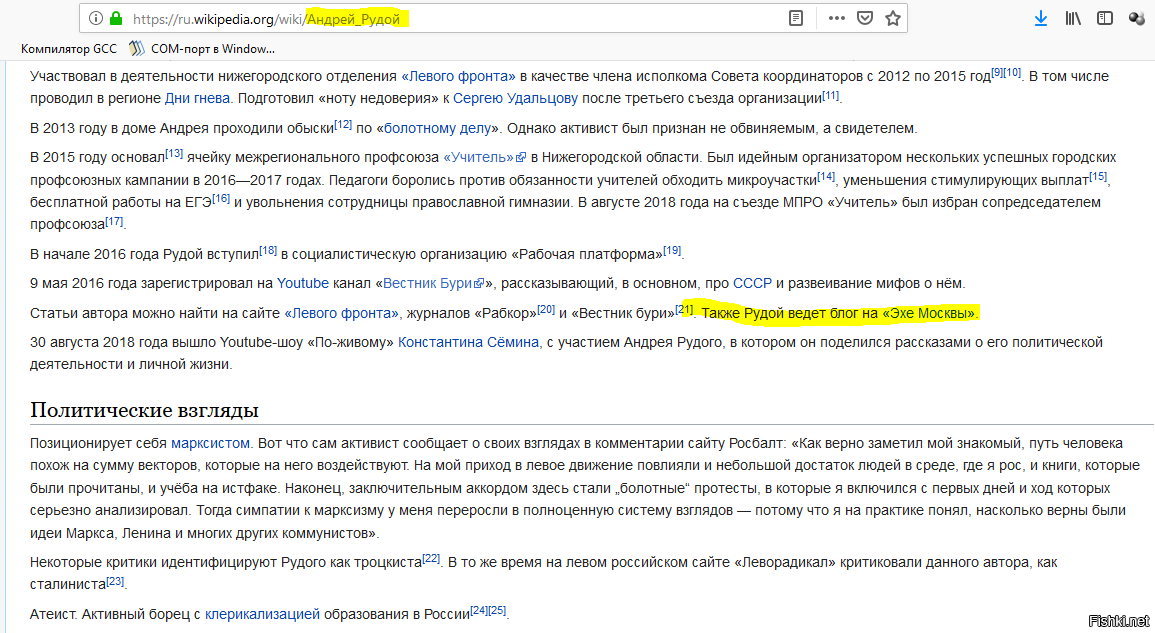Open the Сергею Удальцову link
Viewport: 1155px width, 633px height.
coord(516,99)
